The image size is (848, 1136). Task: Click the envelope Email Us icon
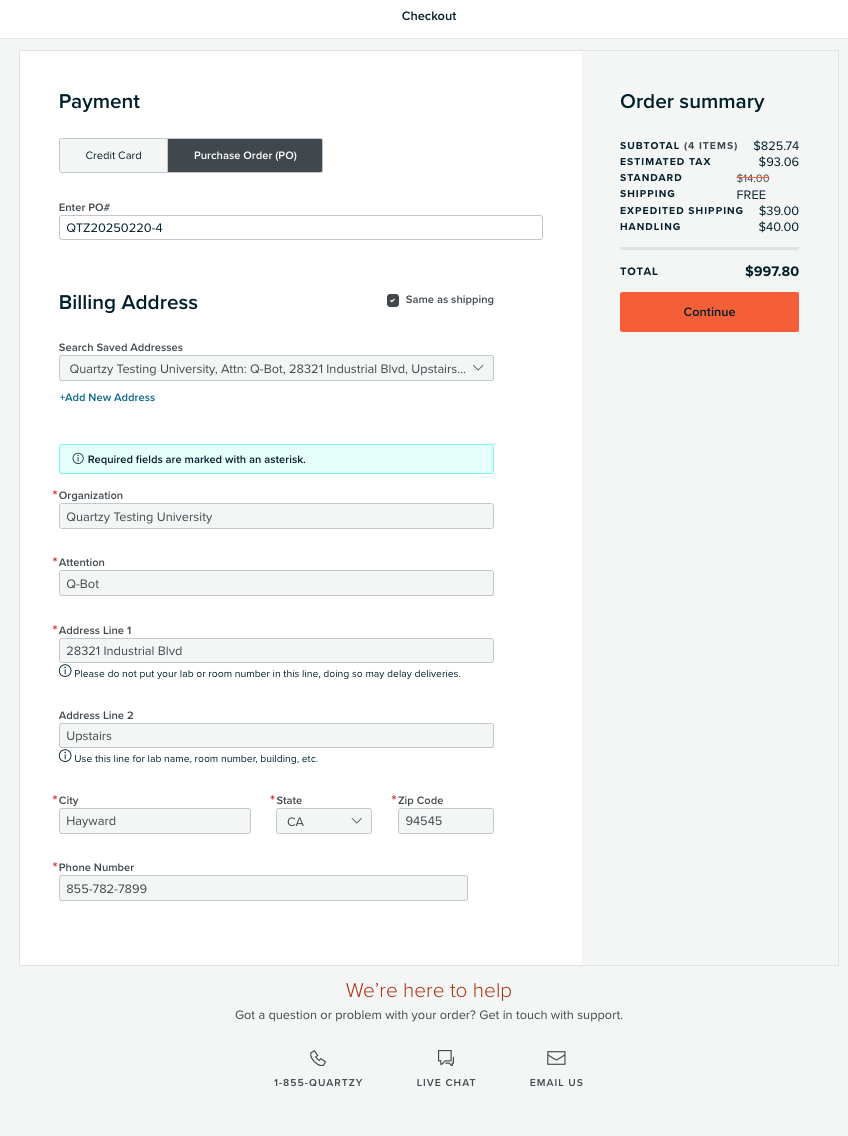tap(556, 1058)
